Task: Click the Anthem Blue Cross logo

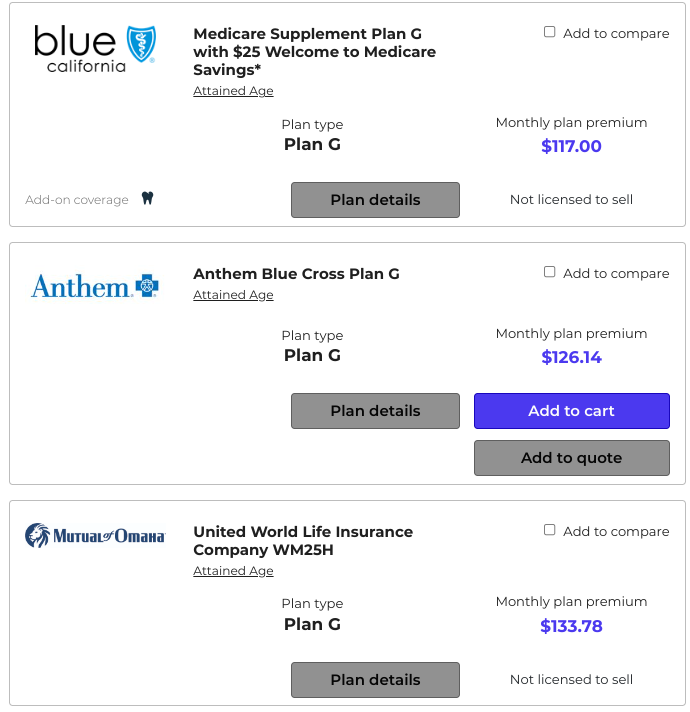Action: coord(95,287)
